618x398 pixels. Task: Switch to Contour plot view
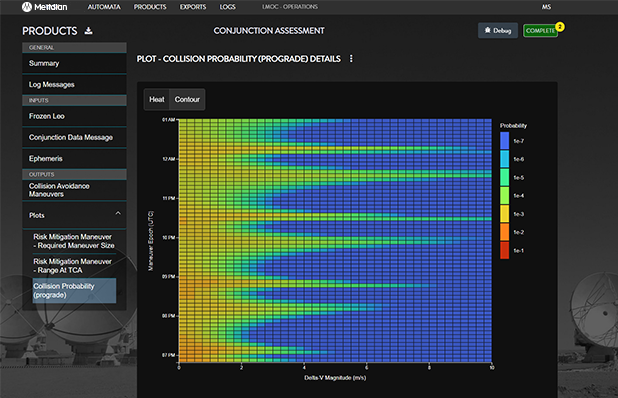pyautogui.click(x=187, y=99)
